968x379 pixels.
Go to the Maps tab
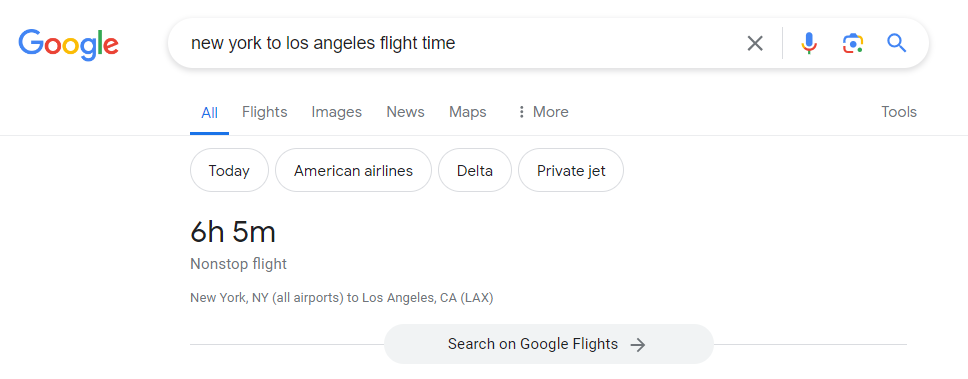pyautogui.click(x=468, y=112)
